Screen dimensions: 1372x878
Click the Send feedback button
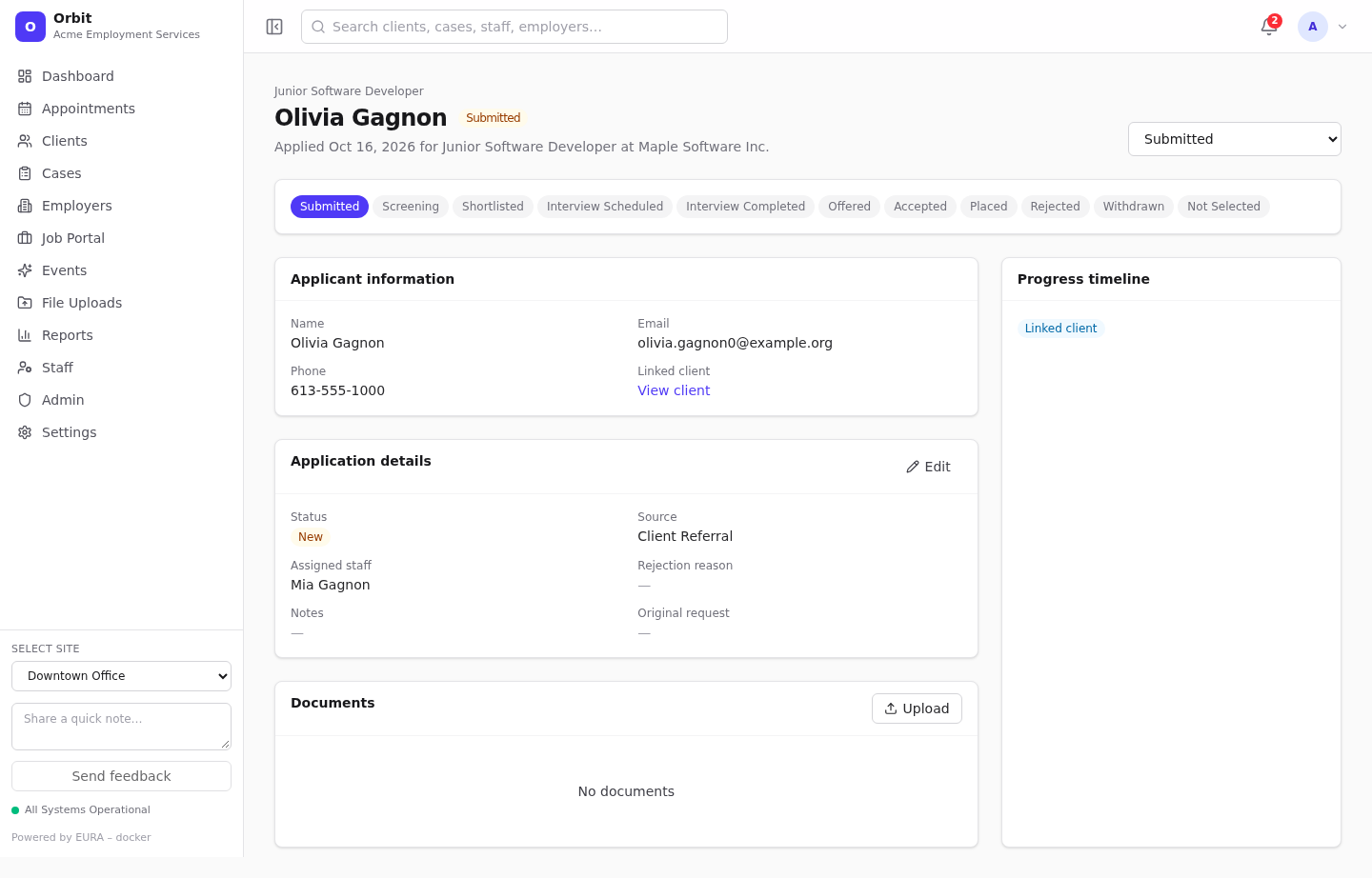click(x=121, y=776)
